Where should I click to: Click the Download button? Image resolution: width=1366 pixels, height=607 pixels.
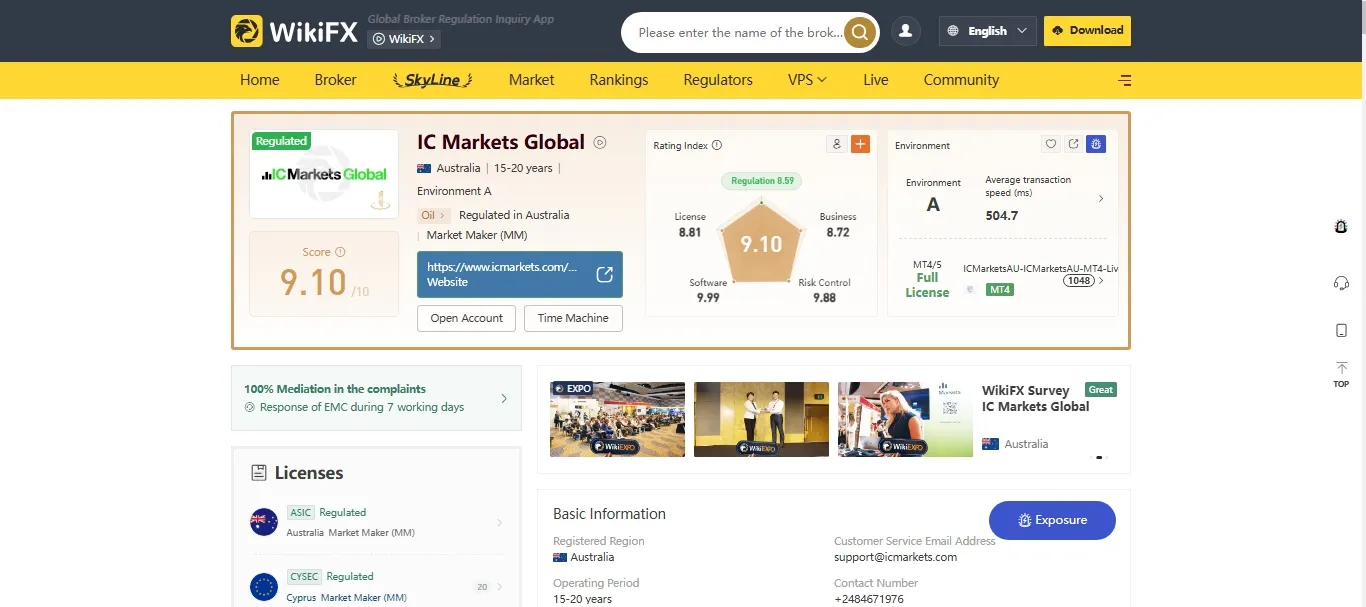(1087, 31)
